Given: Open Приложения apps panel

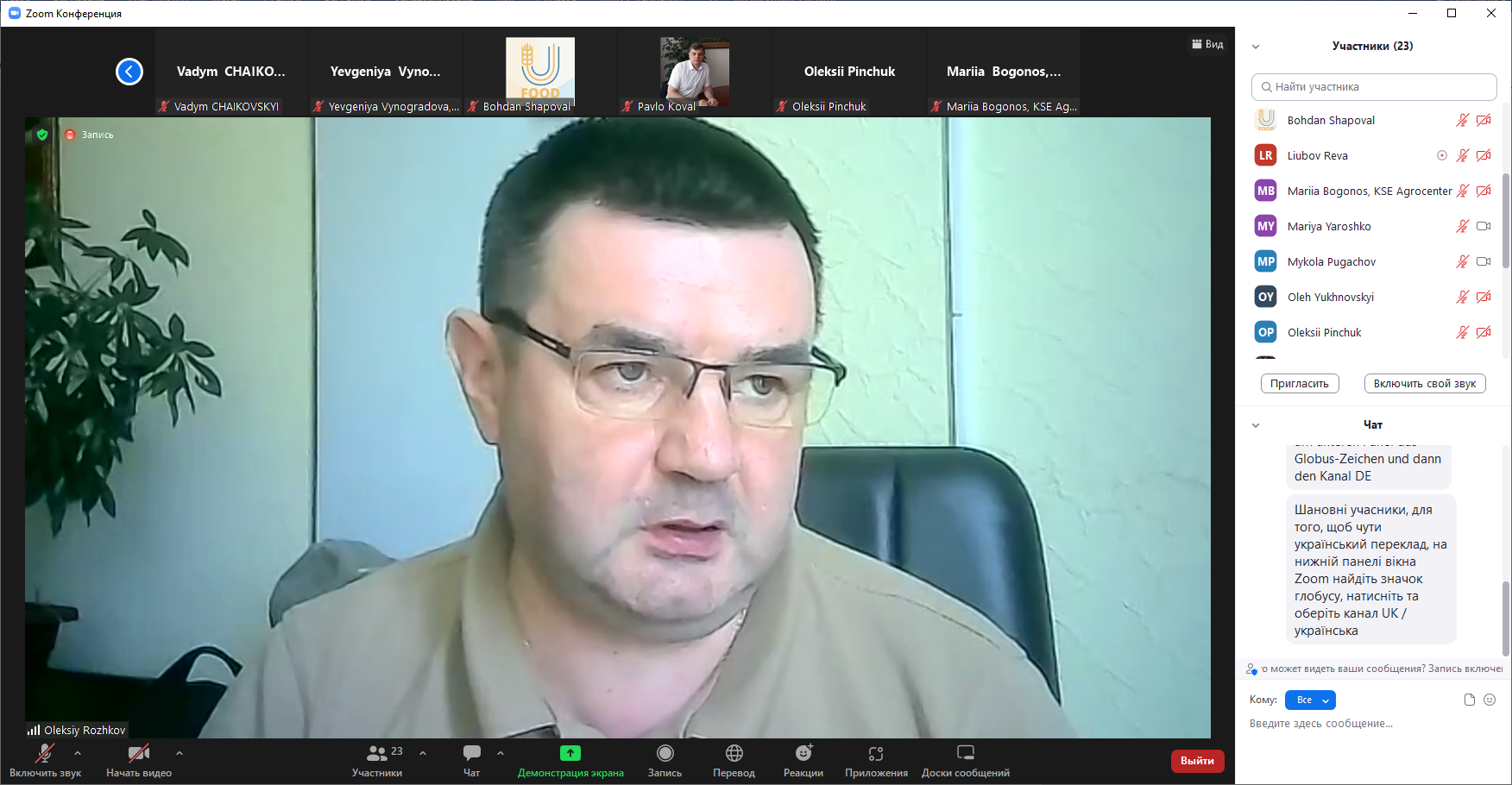Looking at the screenshot, I should click(876, 761).
